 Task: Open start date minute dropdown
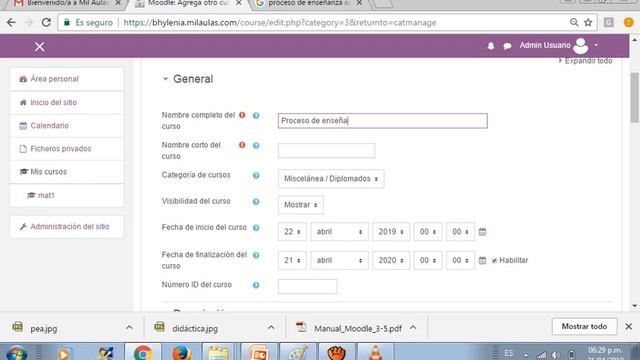coord(460,232)
